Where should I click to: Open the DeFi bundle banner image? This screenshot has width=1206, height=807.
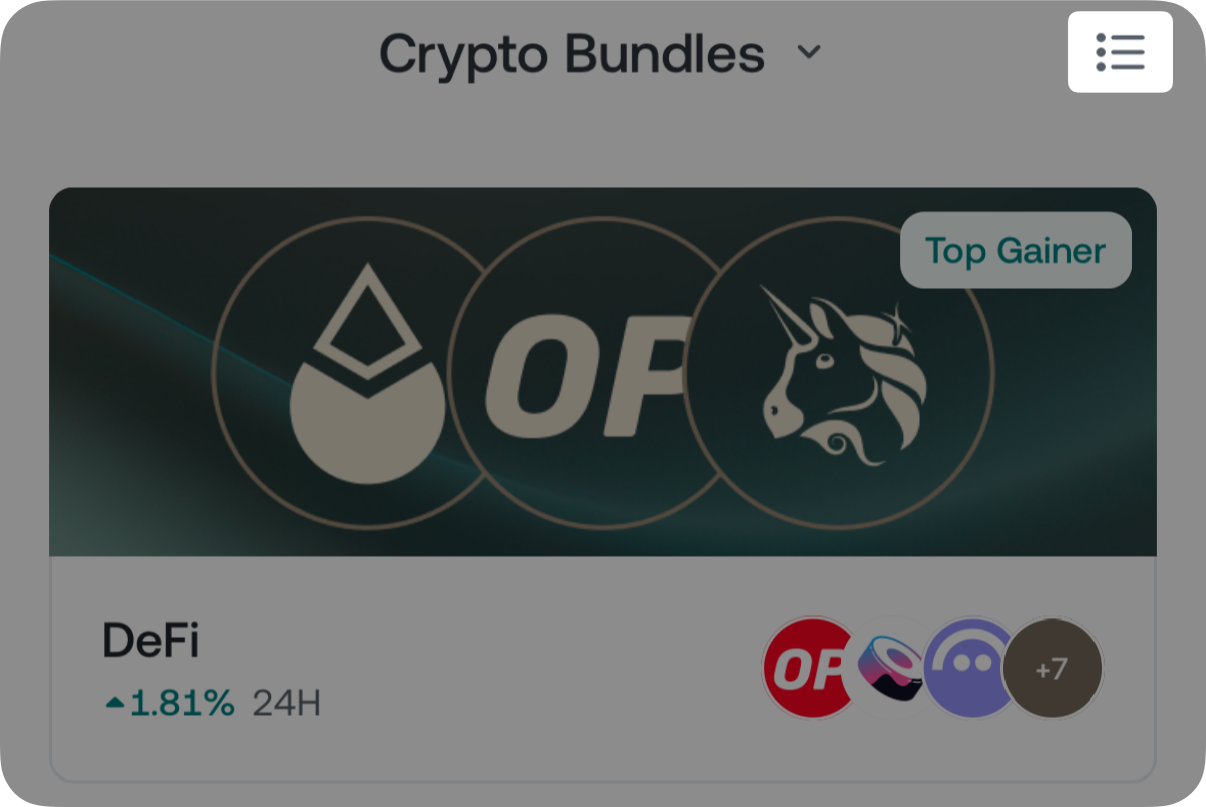603,372
